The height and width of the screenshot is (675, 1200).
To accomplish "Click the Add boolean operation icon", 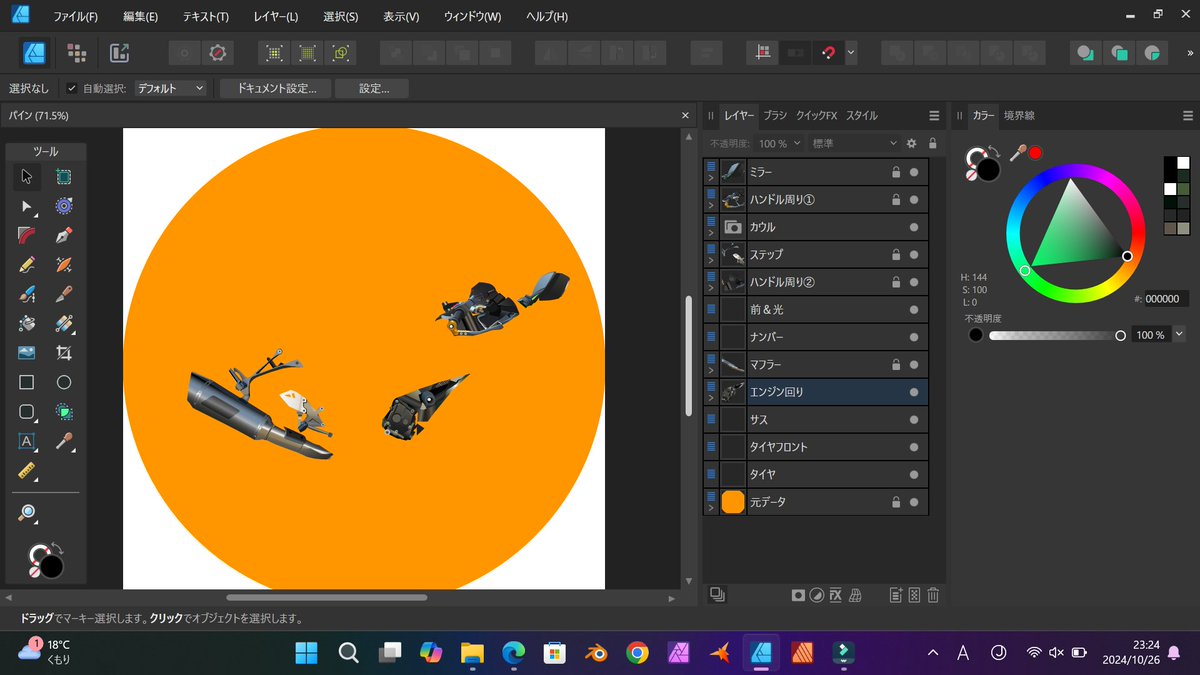I will click(898, 53).
